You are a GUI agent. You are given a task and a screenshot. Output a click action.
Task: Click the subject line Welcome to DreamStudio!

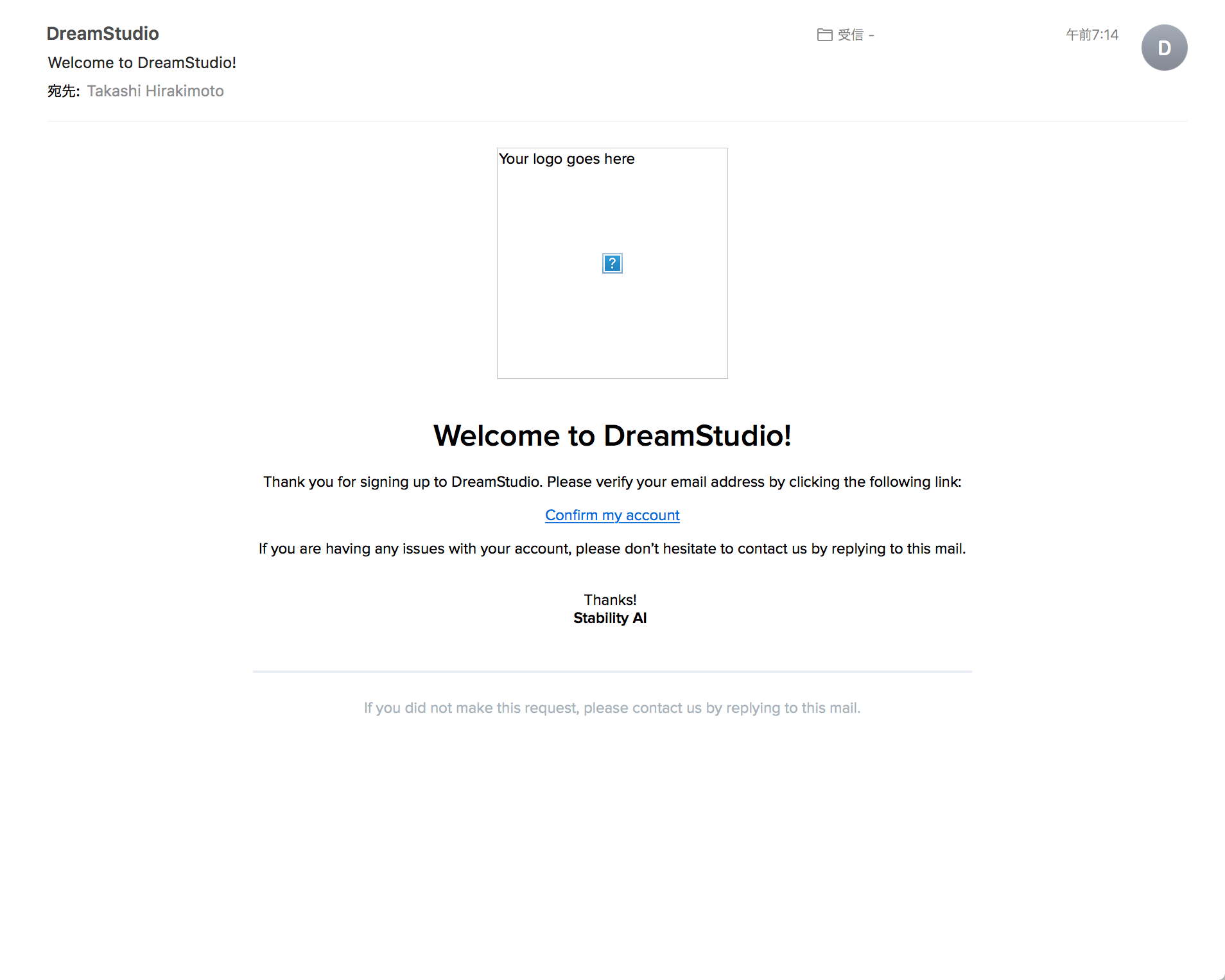142,62
